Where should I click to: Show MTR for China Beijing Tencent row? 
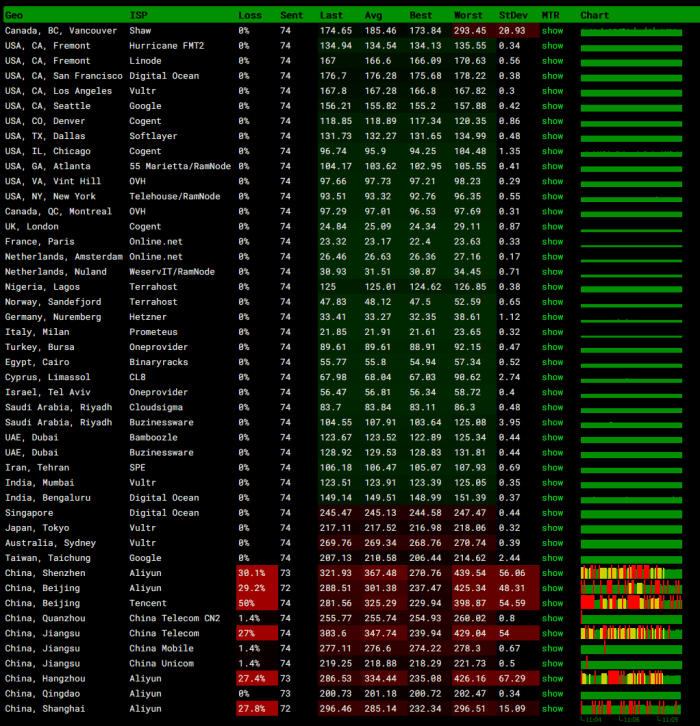tap(552, 603)
